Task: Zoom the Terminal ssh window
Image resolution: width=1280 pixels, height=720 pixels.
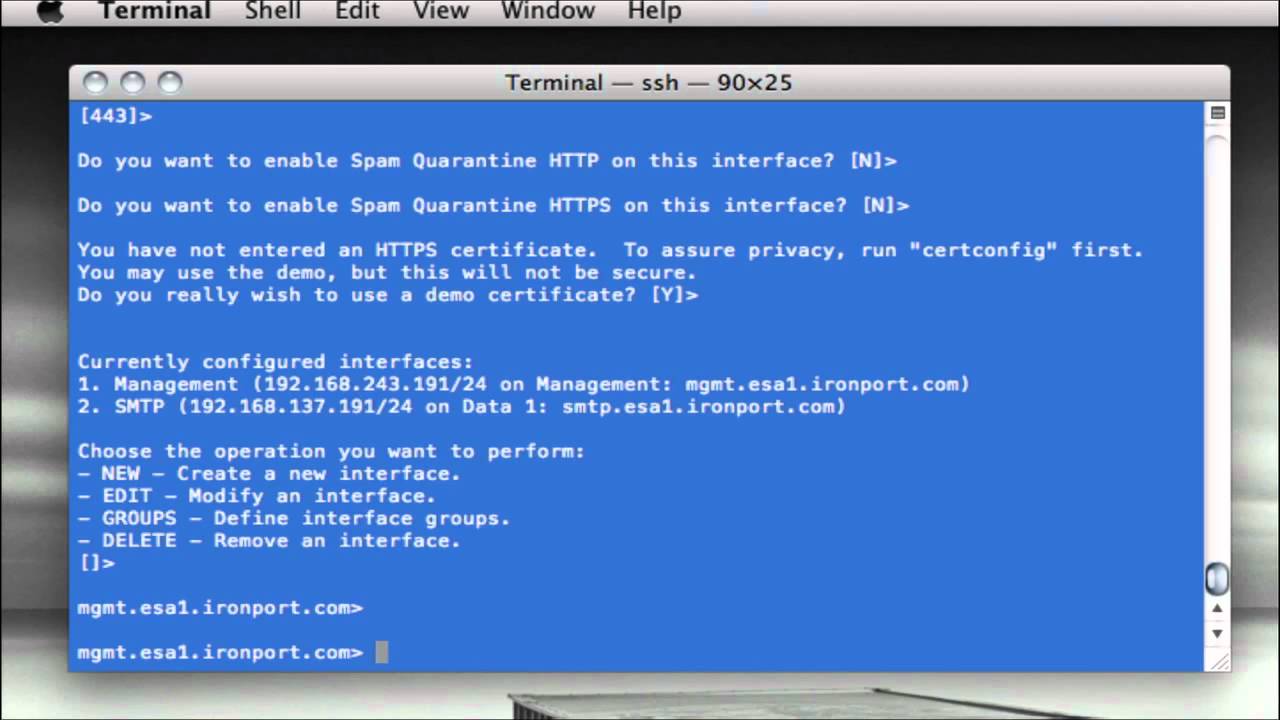Action: tap(170, 82)
